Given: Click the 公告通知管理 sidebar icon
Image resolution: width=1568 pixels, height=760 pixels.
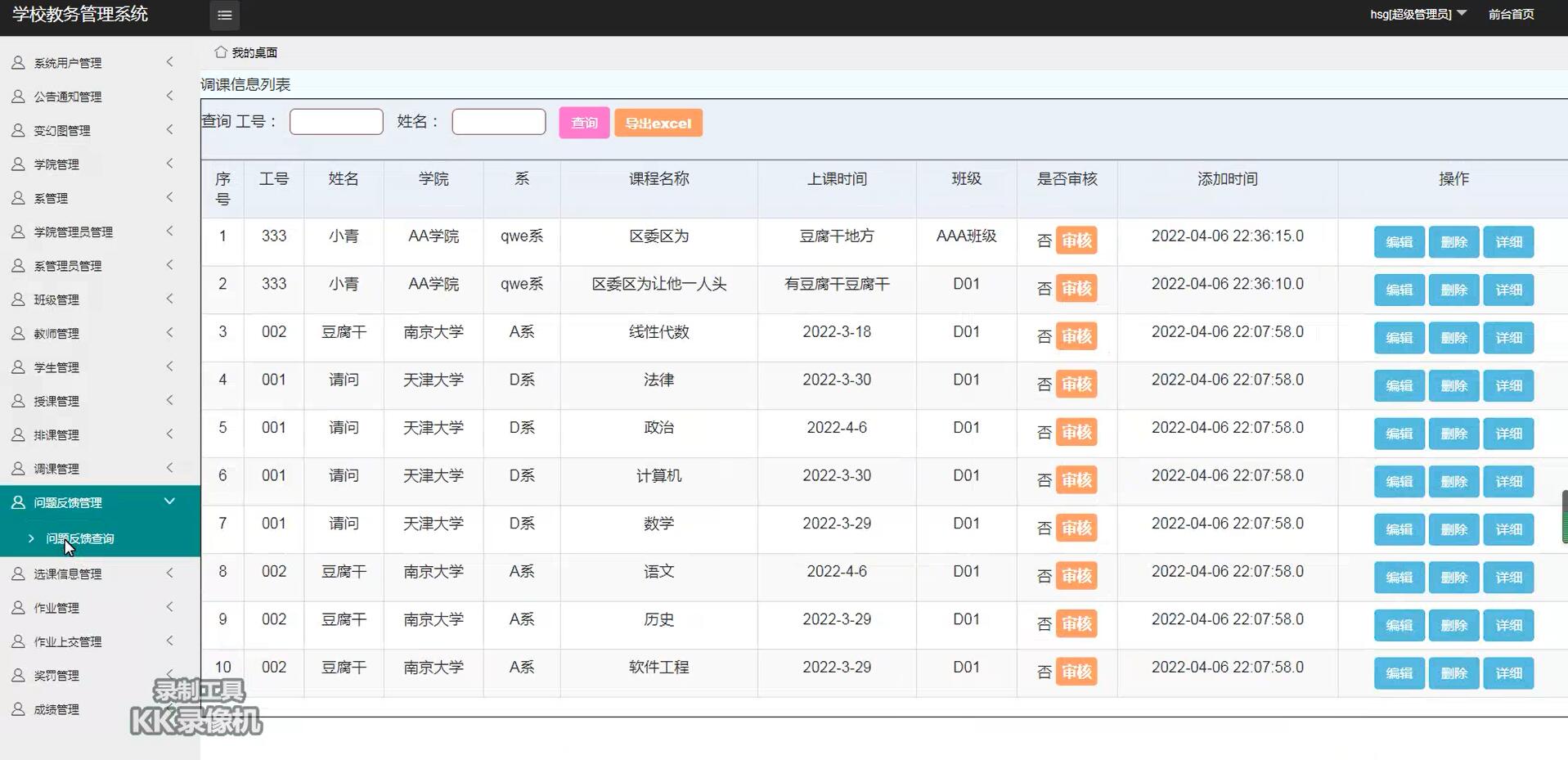Looking at the screenshot, I should [x=18, y=96].
